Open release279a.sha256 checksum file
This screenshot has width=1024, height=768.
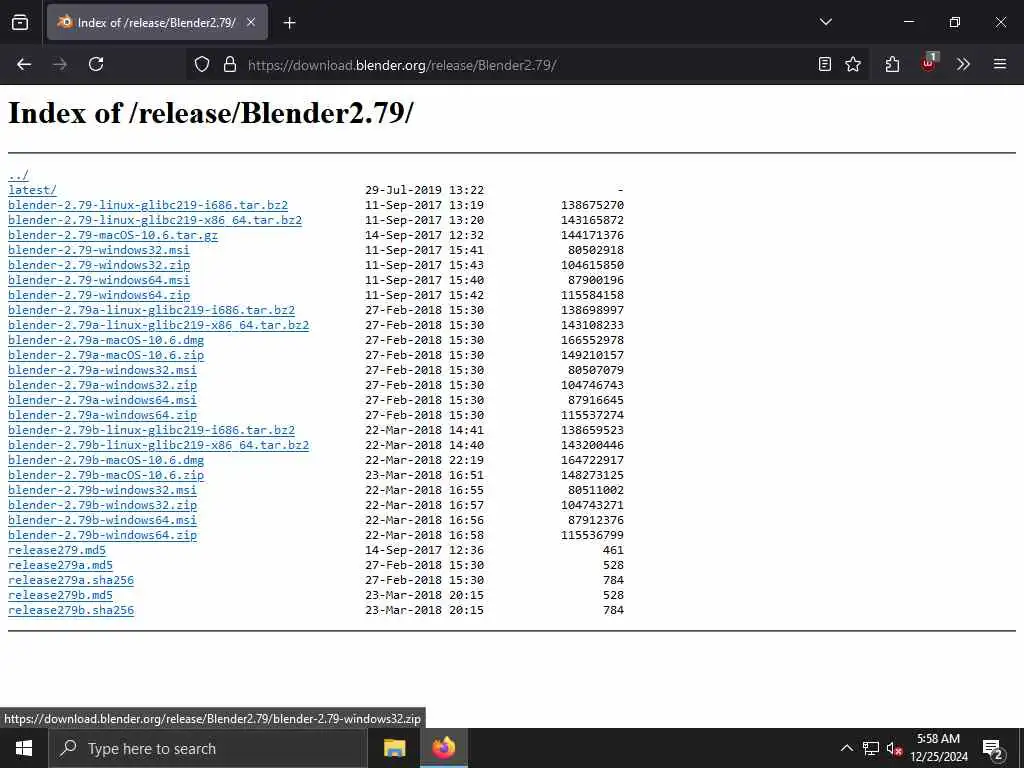click(x=71, y=581)
